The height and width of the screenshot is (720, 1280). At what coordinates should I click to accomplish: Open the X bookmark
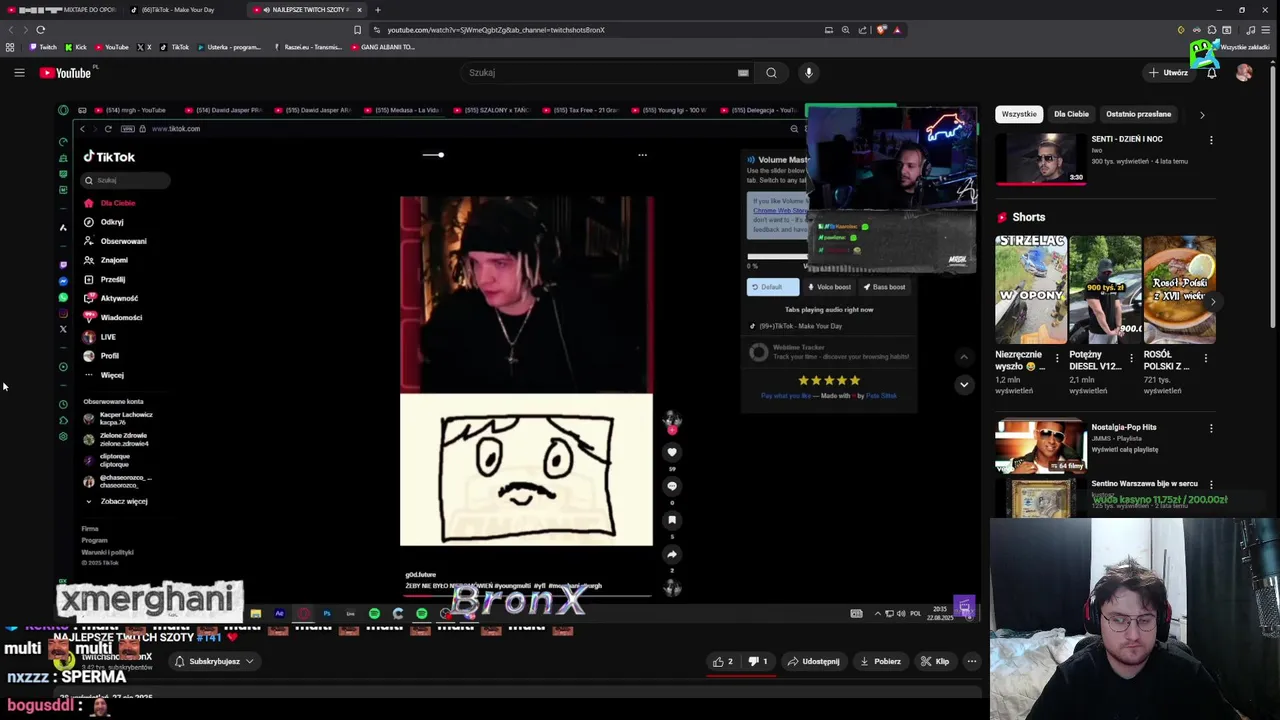pos(144,47)
